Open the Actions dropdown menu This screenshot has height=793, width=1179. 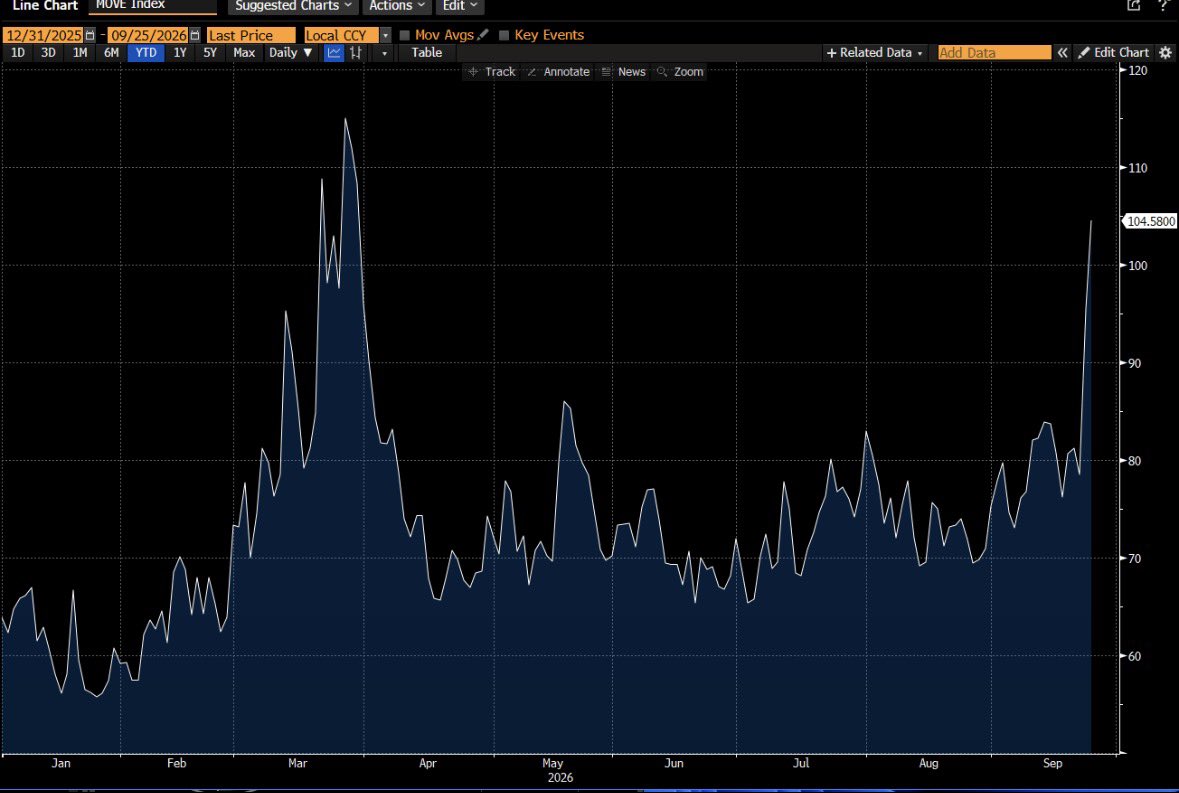(x=397, y=6)
